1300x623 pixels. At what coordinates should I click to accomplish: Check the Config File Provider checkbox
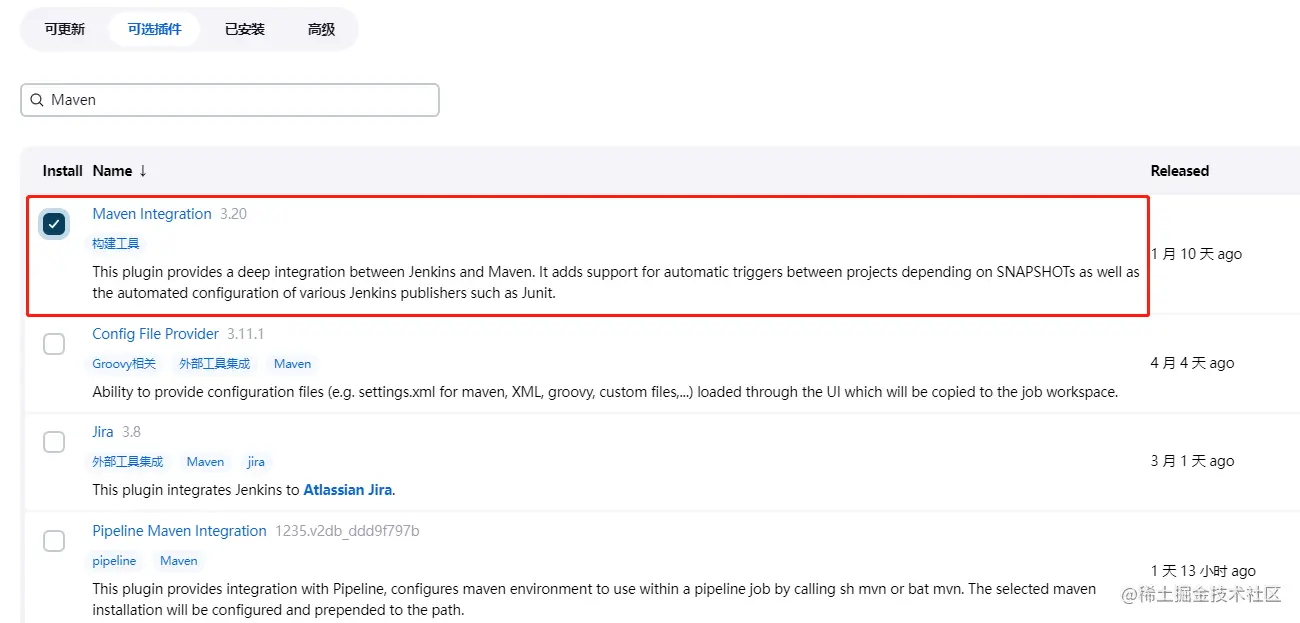54,343
